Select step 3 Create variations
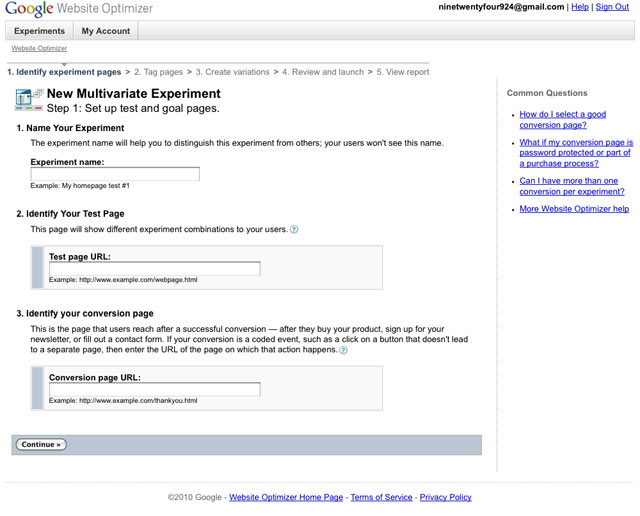Screen dimensions: 640x516 click(x=232, y=72)
